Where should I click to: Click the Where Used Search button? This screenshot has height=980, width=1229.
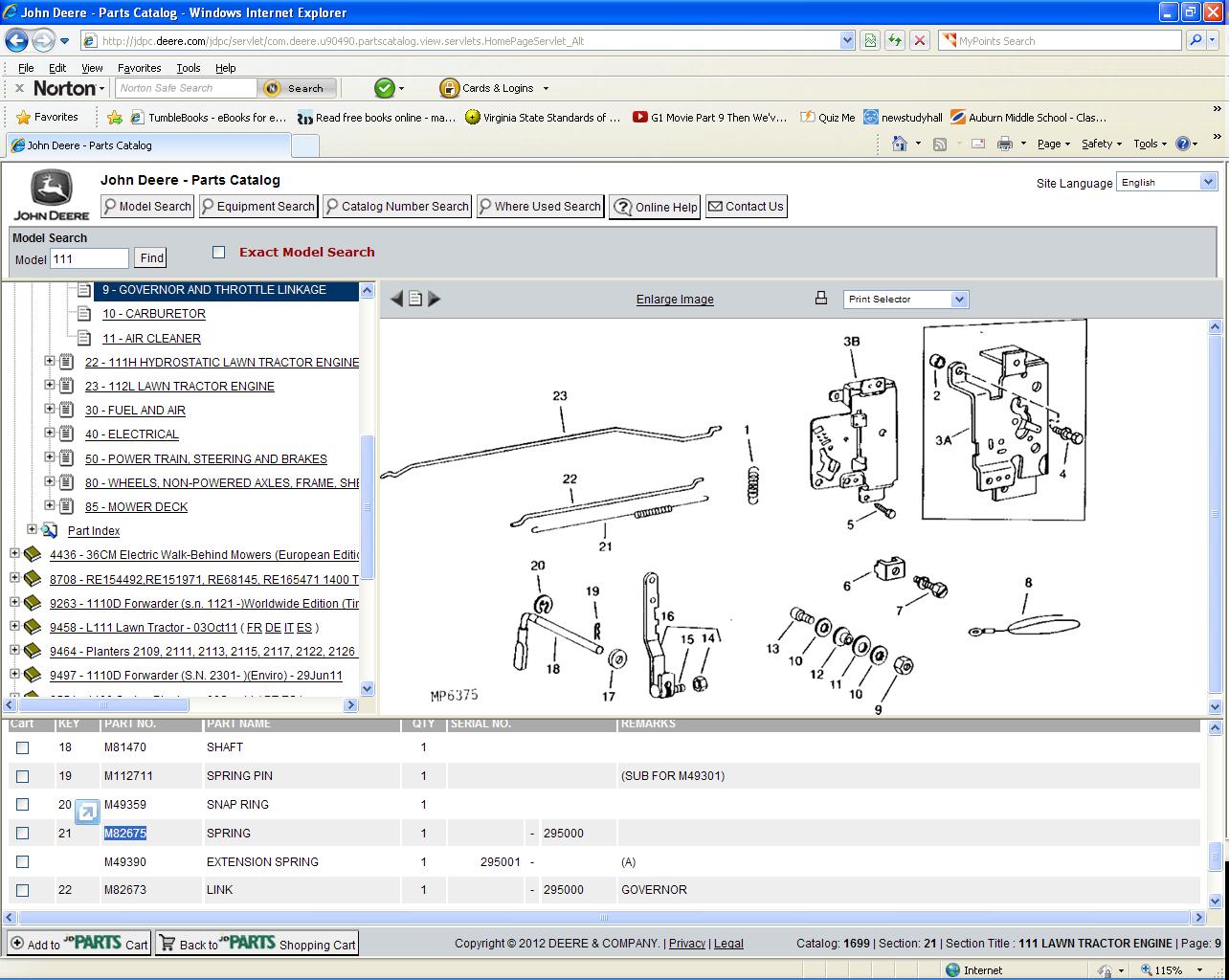pyautogui.click(x=540, y=206)
